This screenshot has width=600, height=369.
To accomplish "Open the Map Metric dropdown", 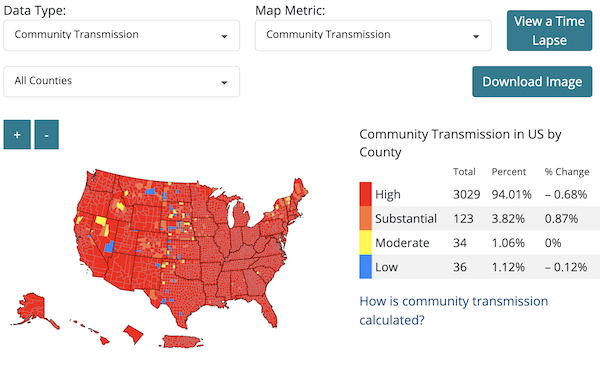I will pyautogui.click(x=373, y=35).
